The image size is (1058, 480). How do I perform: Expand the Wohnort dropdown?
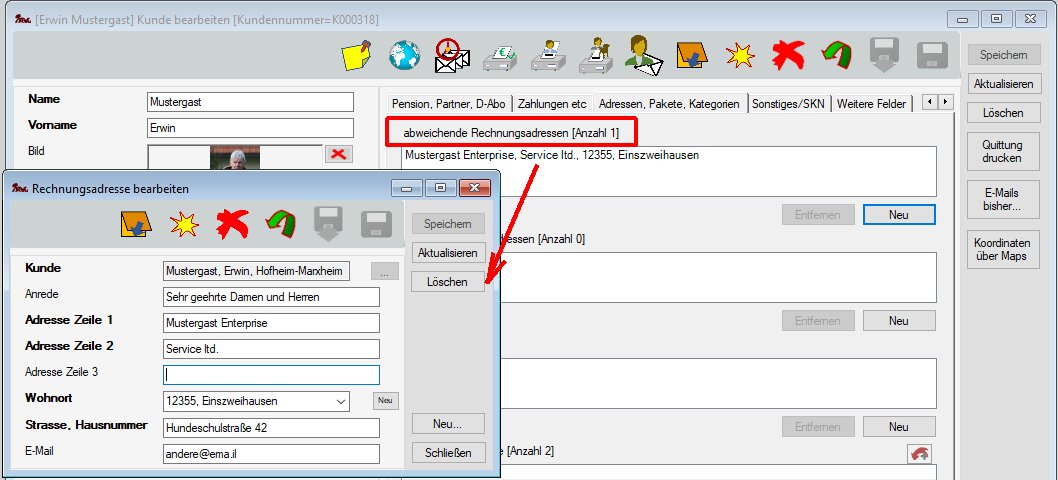(x=341, y=401)
